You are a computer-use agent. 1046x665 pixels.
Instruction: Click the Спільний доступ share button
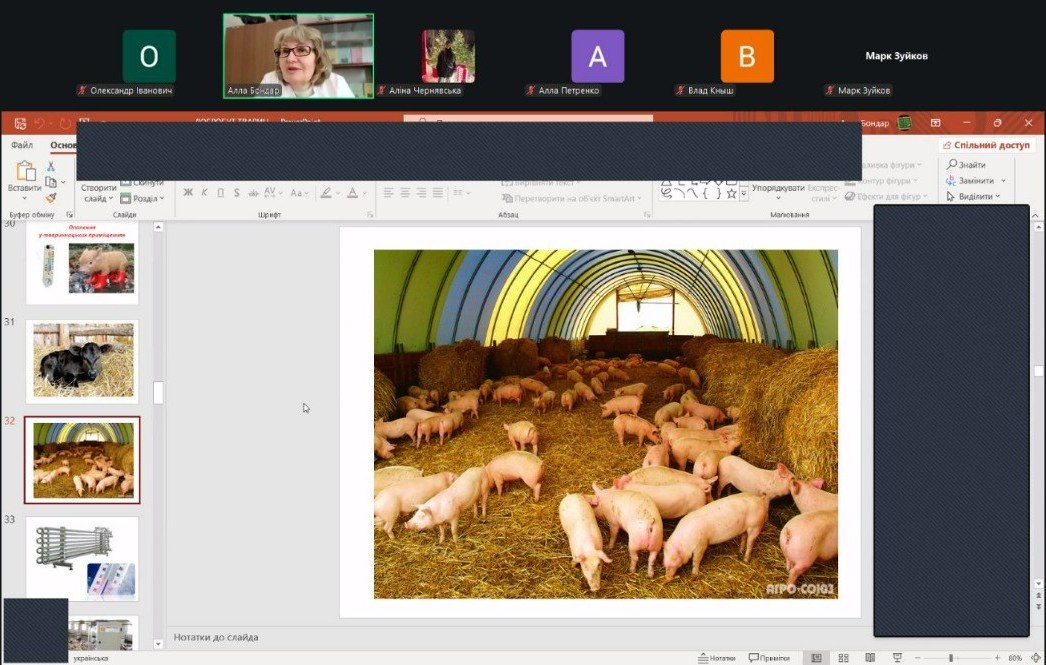986,146
